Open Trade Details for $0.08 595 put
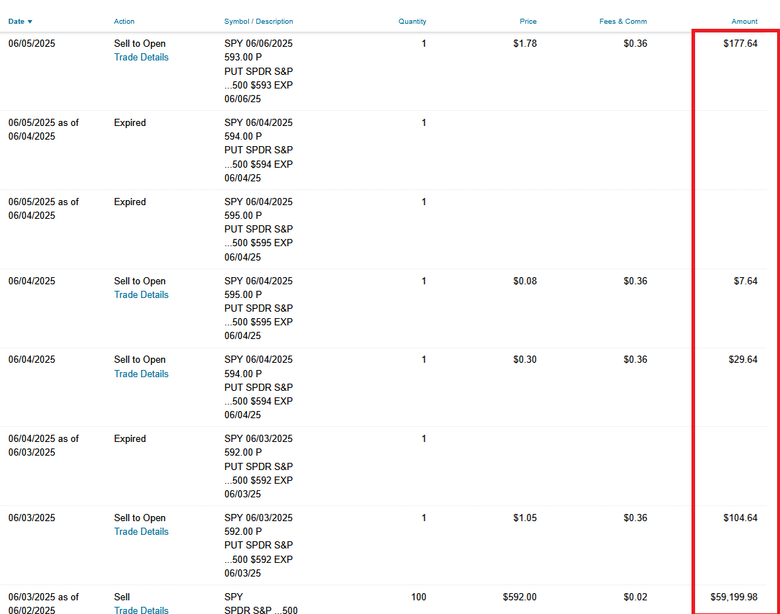 (x=141, y=295)
